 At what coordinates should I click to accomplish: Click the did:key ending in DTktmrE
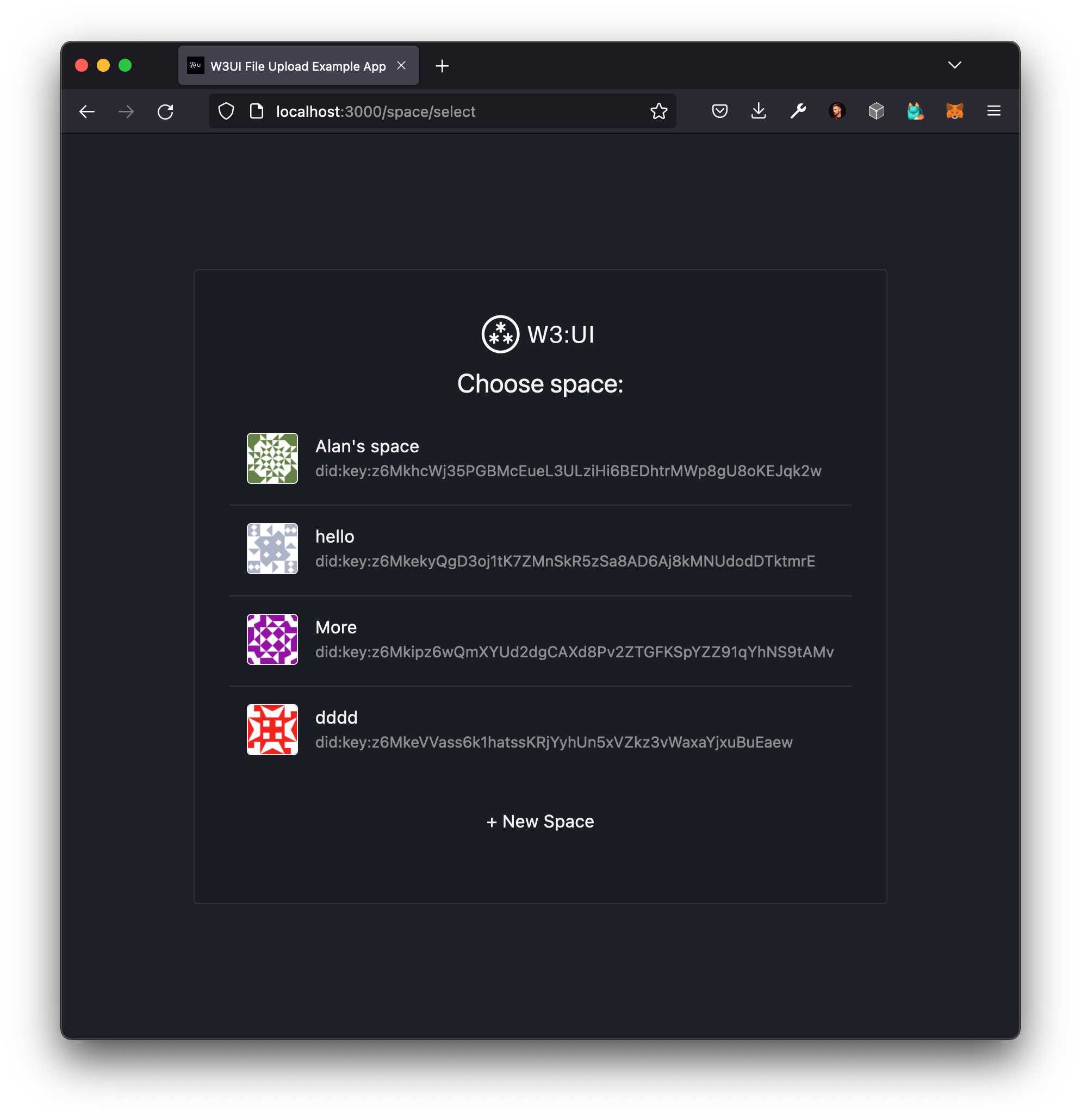(x=566, y=561)
